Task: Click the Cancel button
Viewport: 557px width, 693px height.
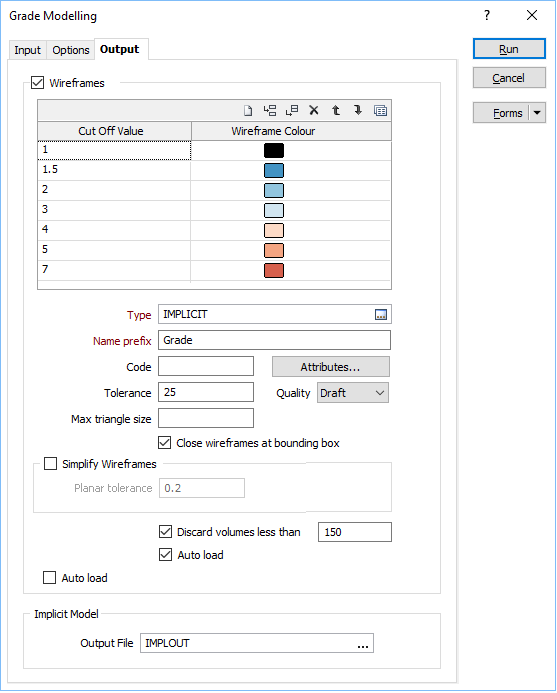Action: point(509,78)
